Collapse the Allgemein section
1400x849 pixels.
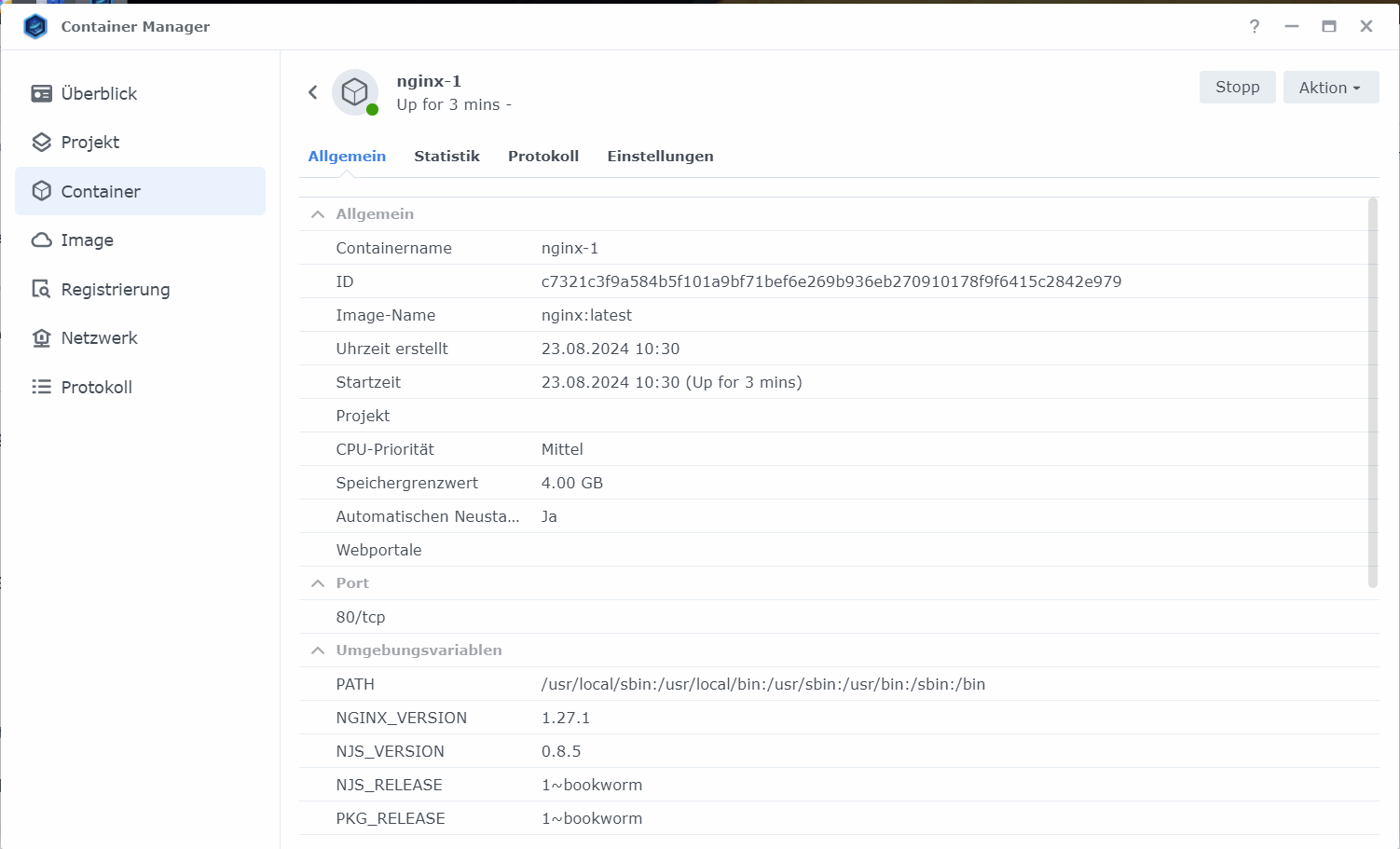[317, 213]
